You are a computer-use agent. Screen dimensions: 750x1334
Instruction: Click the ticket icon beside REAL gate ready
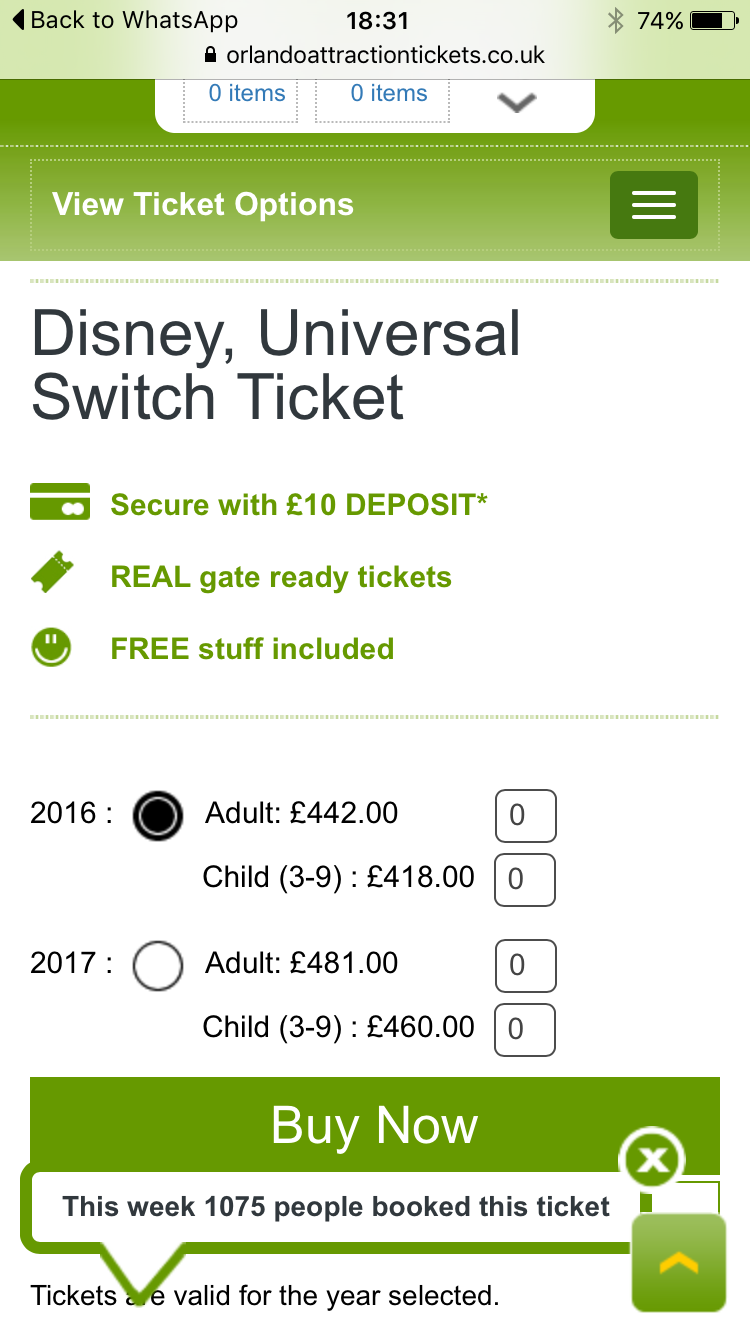coord(53,575)
